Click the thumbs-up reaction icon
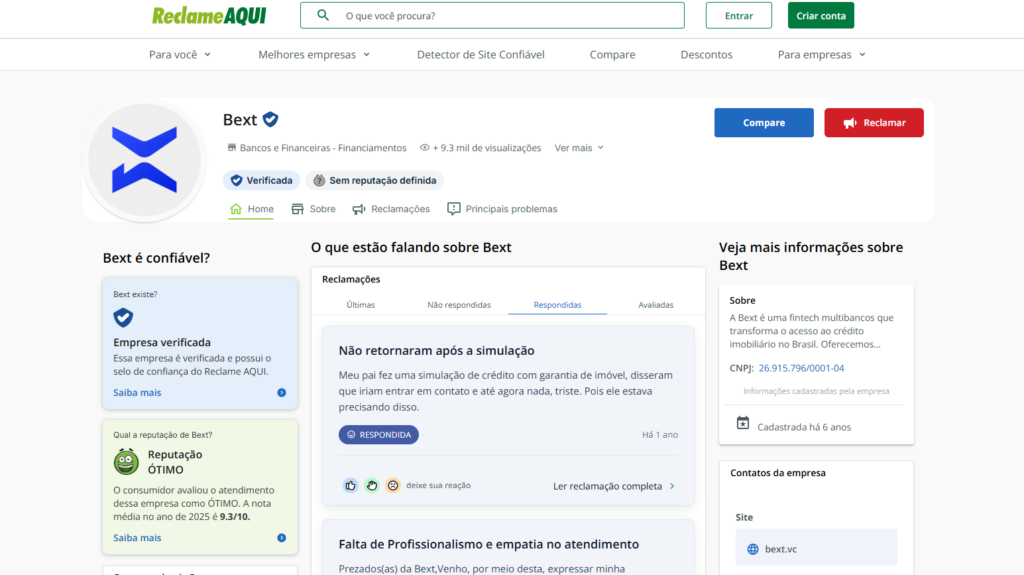The width and height of the screenshot is (1024, 575). point(351,485)
